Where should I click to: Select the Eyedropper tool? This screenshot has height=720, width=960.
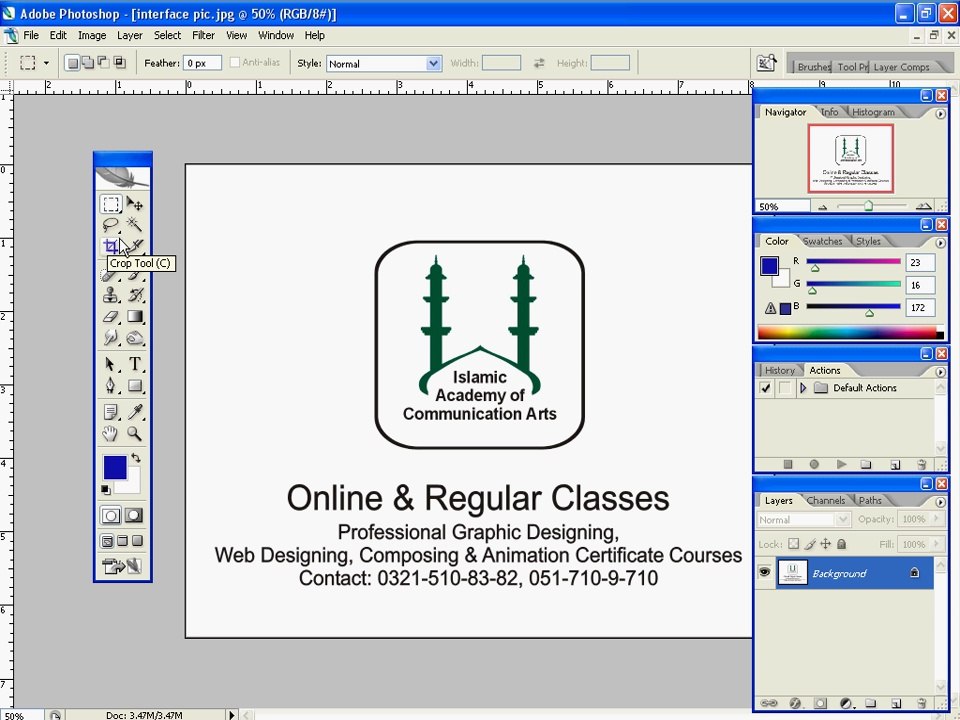click(135, 412)
